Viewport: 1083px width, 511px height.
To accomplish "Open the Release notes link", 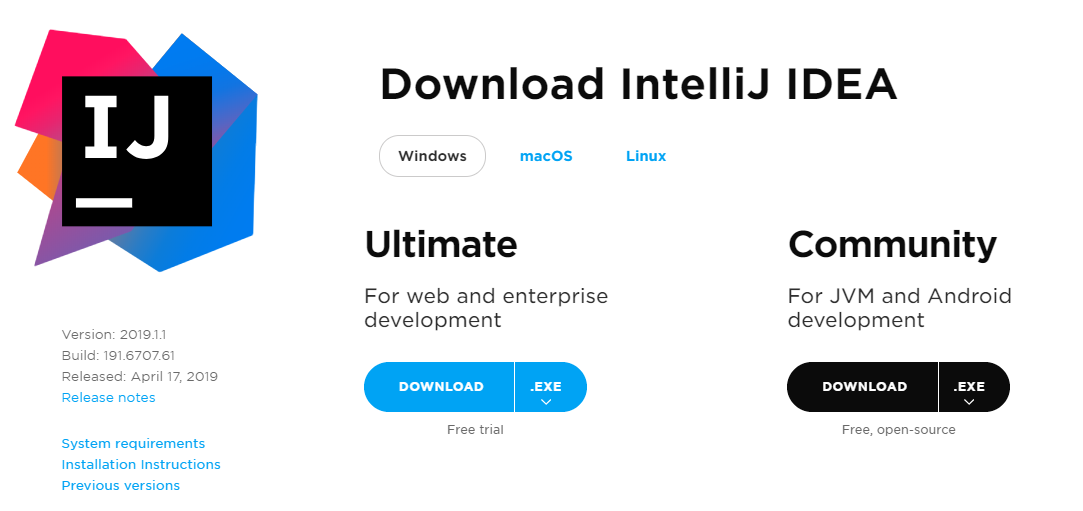I will [108, 397].
